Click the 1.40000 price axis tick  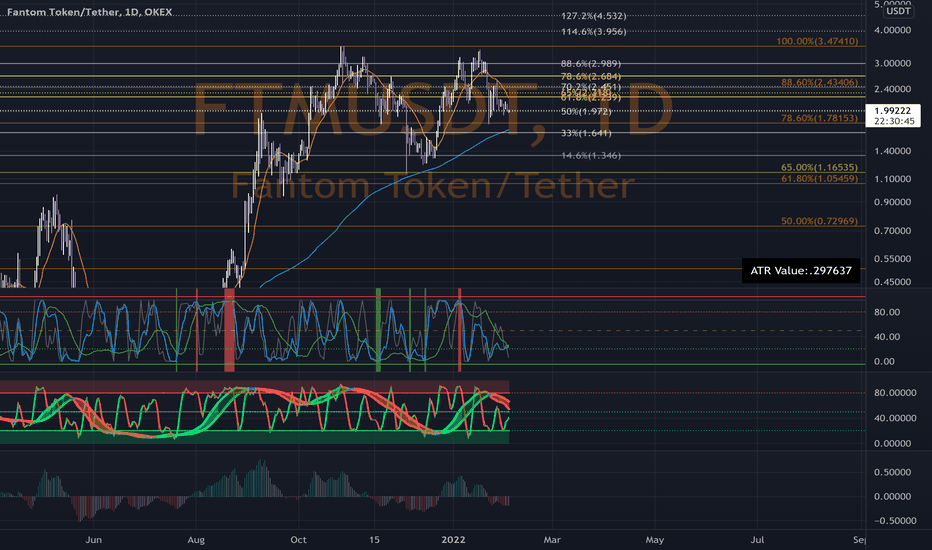pyautogui.click(x=892, y=151)
